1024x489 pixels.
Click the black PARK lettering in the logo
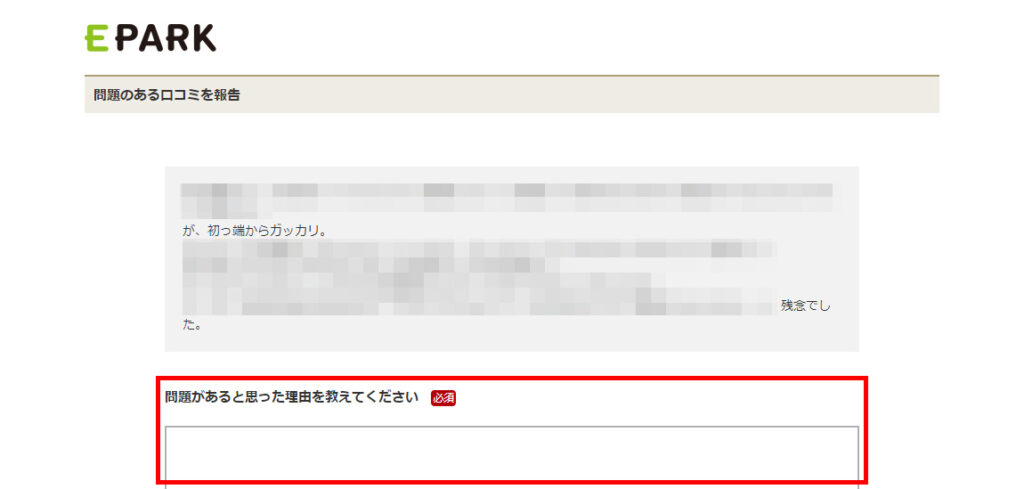[x=166, y=38]
